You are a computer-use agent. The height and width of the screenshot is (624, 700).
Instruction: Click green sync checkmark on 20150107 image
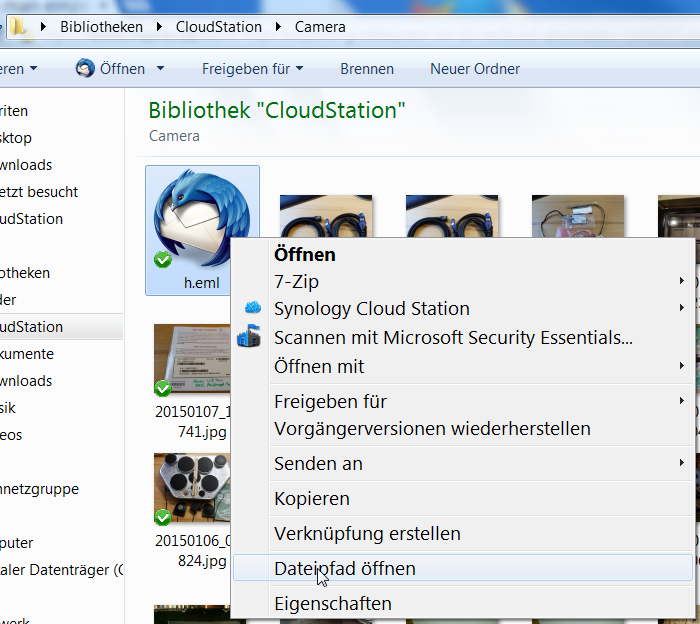pyautogui.click(x=163, y=388)
